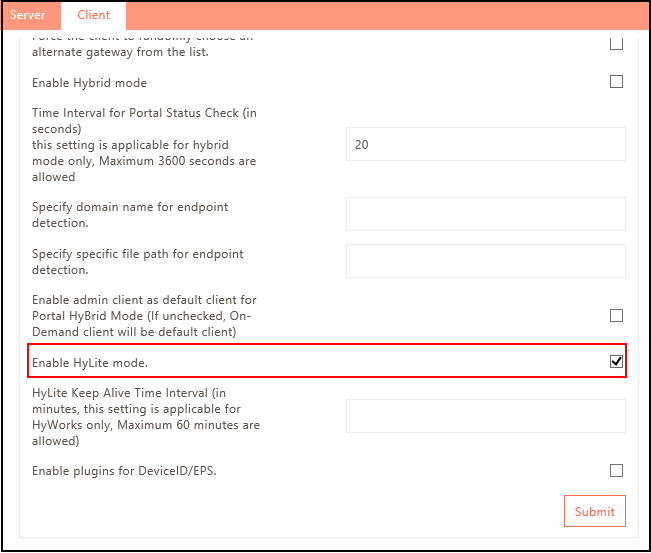Click the Portal Status Check interval field
This screenshot has width=651, height=553.
(485, 144)
